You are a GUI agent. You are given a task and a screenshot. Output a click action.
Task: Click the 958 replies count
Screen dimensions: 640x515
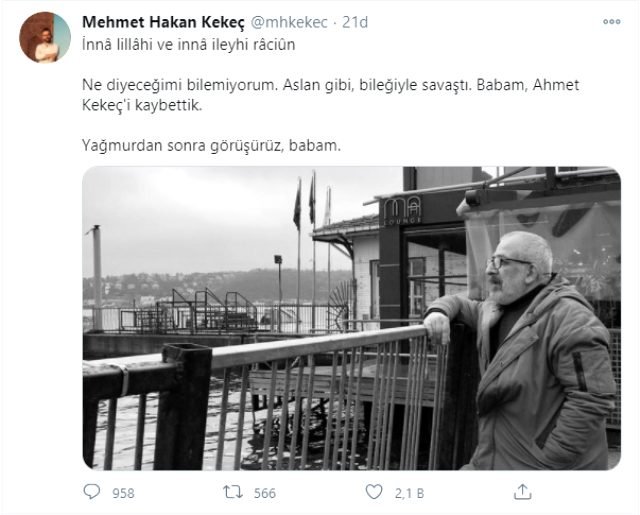tap(123, 493)
